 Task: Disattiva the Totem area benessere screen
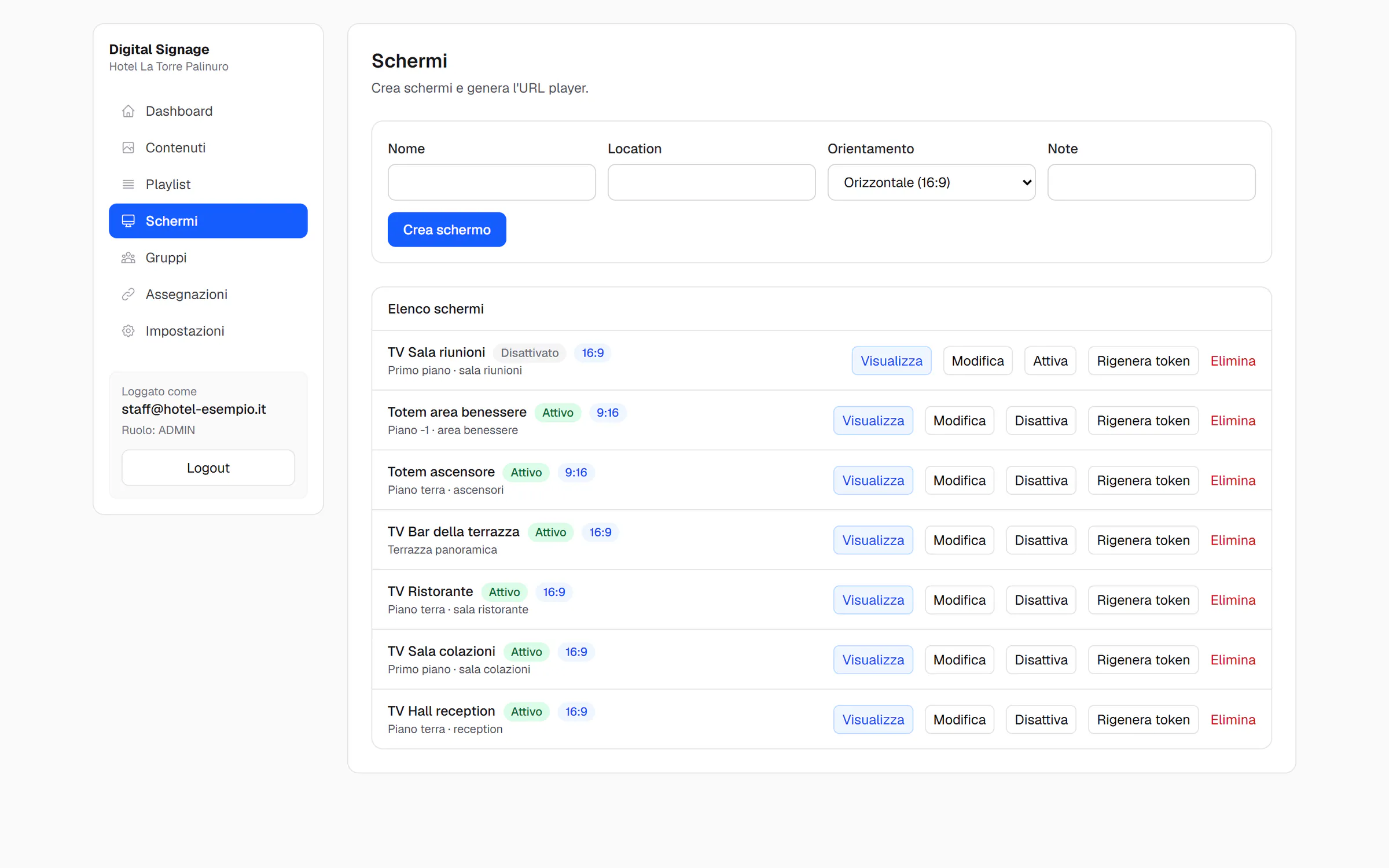point(1041,421)
